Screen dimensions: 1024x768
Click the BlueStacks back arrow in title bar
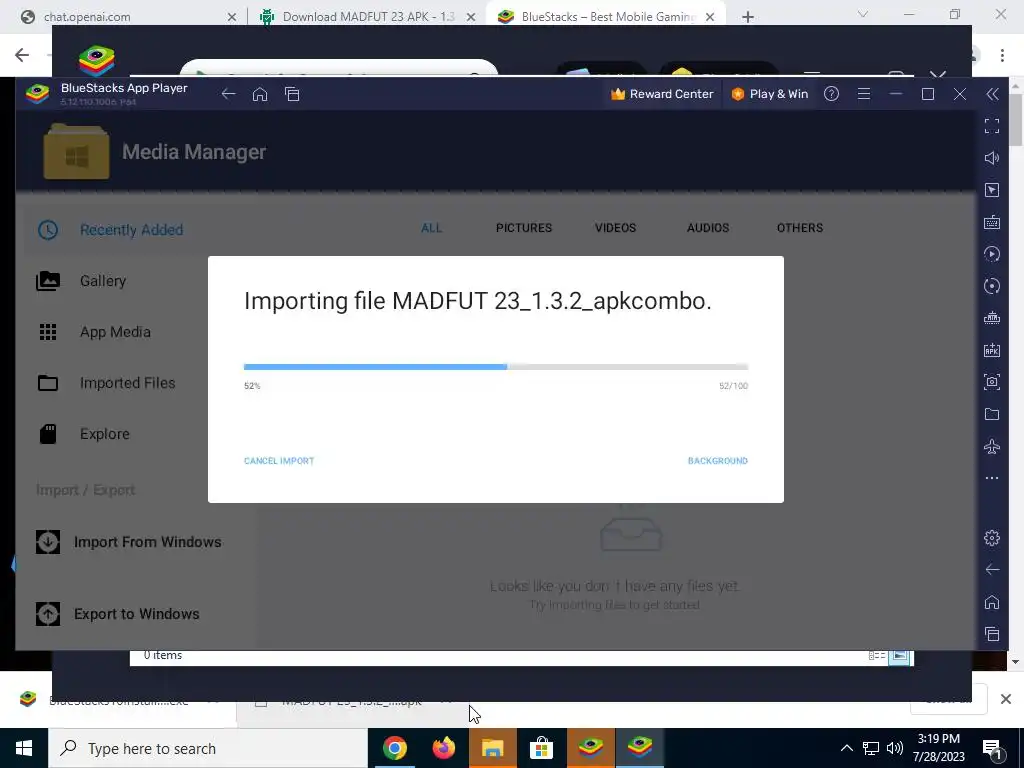point(228,94)
